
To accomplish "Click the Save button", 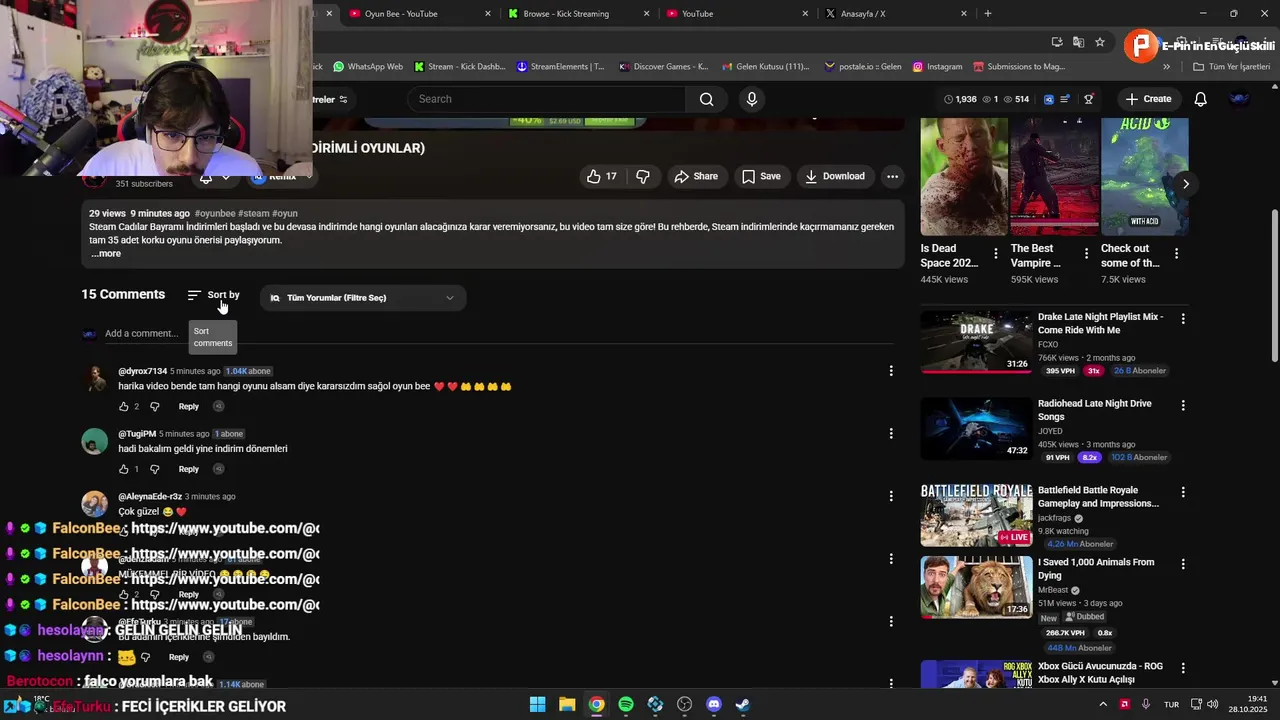I will point(761,176).
